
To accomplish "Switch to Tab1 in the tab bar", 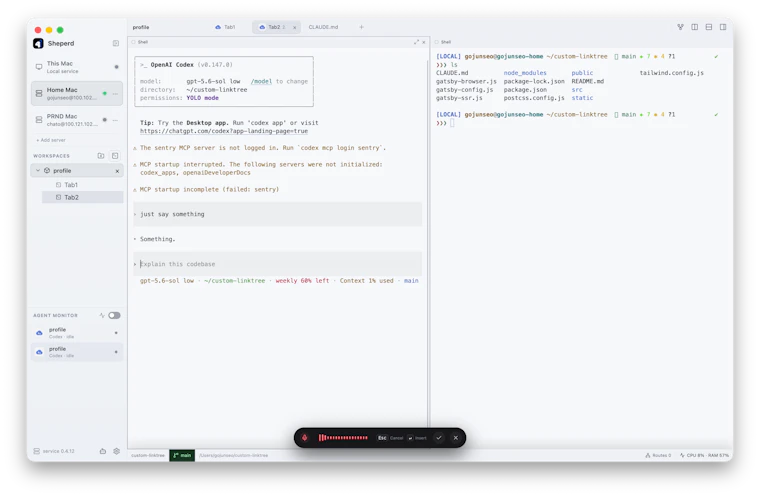I will (225, 27).
